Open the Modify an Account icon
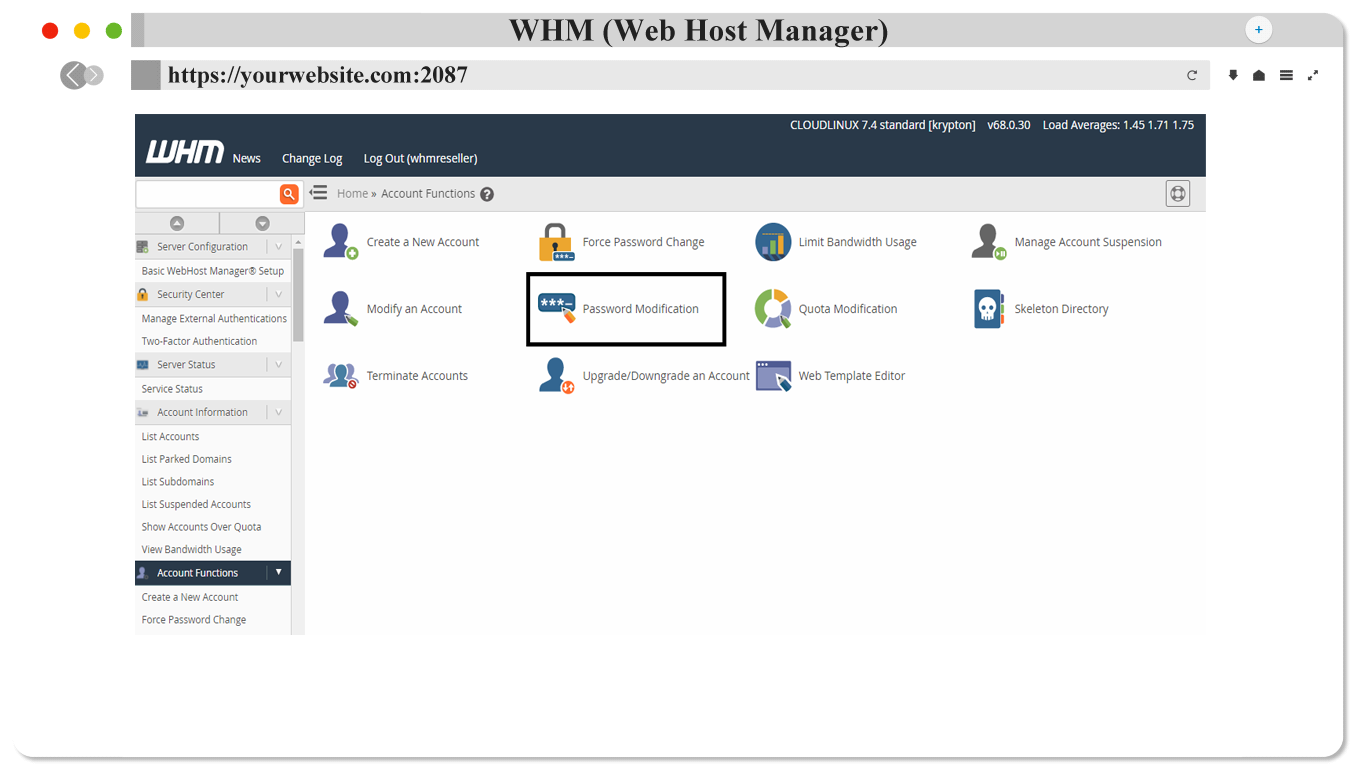 click(x=341, y=309)
